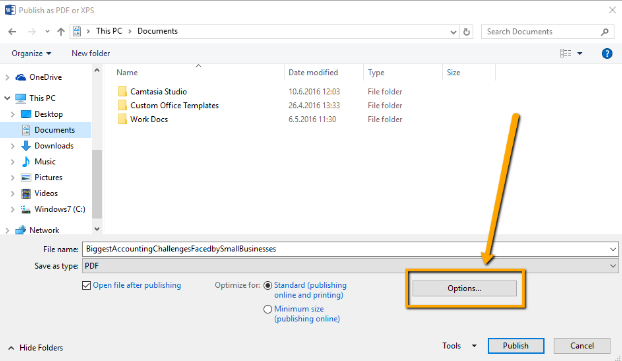
Task: Open the view options dropdown arrow
Action: (x=580, y=53)
